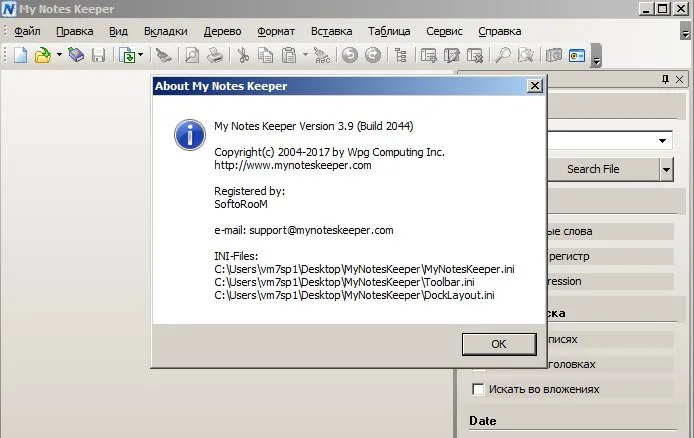Click the blue information icon in dialog
This screenshot has height=438, width=694.
click(189, 134)
